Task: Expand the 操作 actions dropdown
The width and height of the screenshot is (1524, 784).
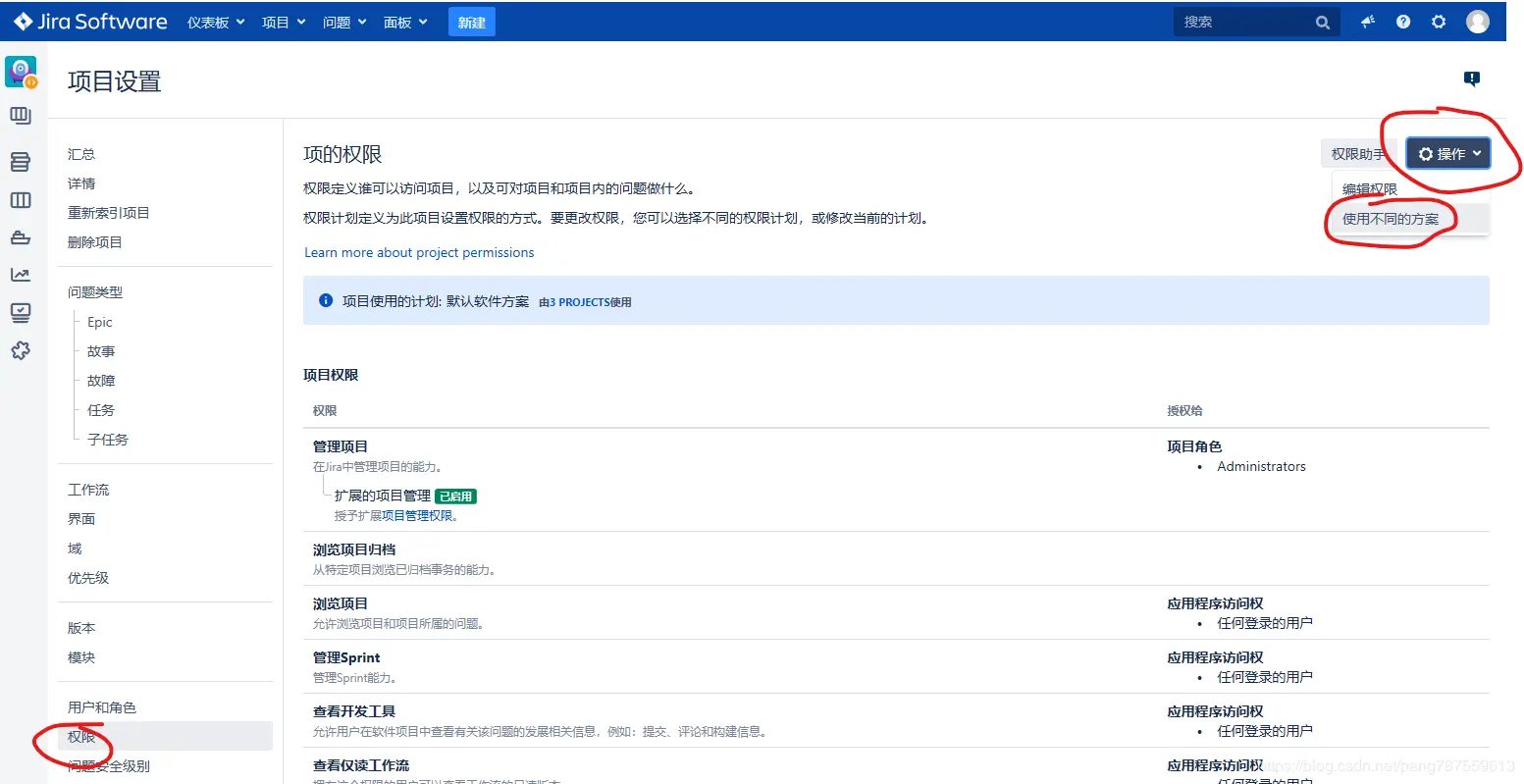Action: 1446,153
